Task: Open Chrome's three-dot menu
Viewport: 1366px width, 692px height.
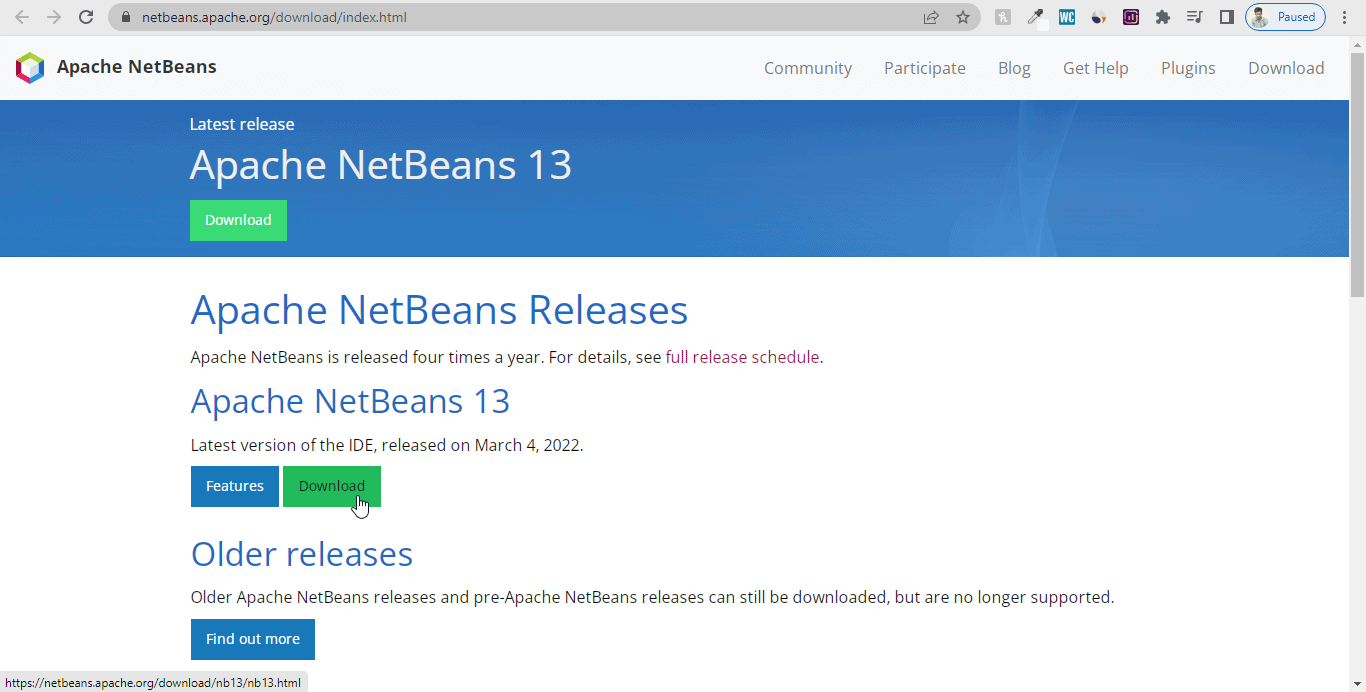Action: (x=1345, y=17)
